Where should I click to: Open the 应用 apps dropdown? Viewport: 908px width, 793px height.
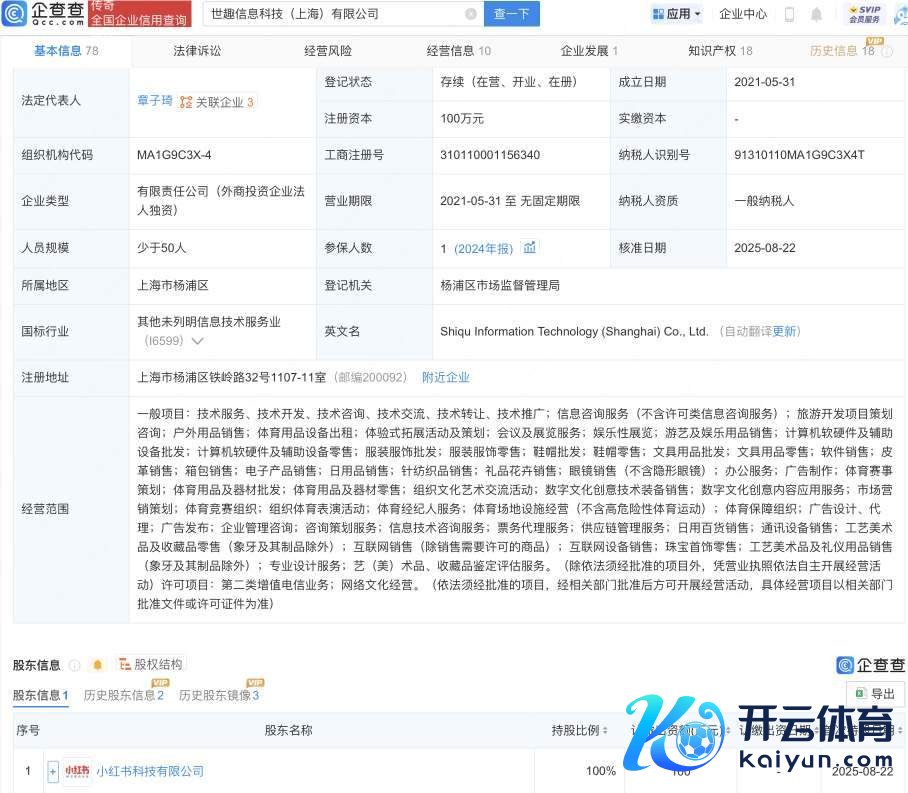pos(676,14)
